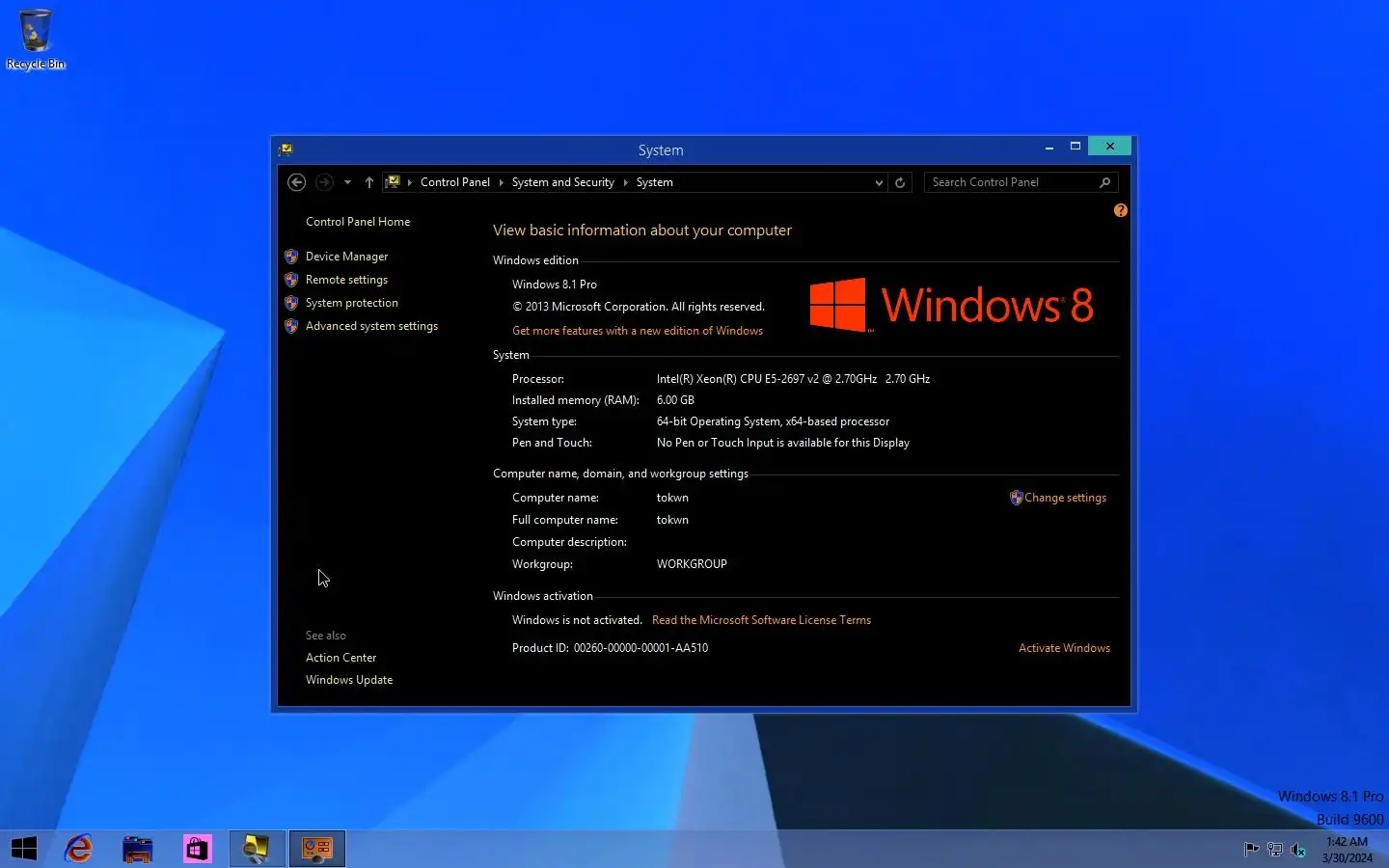Open the recent locations dropdown arrow
The width and height of the screenshot is (1389, 868).
point(347,182)
